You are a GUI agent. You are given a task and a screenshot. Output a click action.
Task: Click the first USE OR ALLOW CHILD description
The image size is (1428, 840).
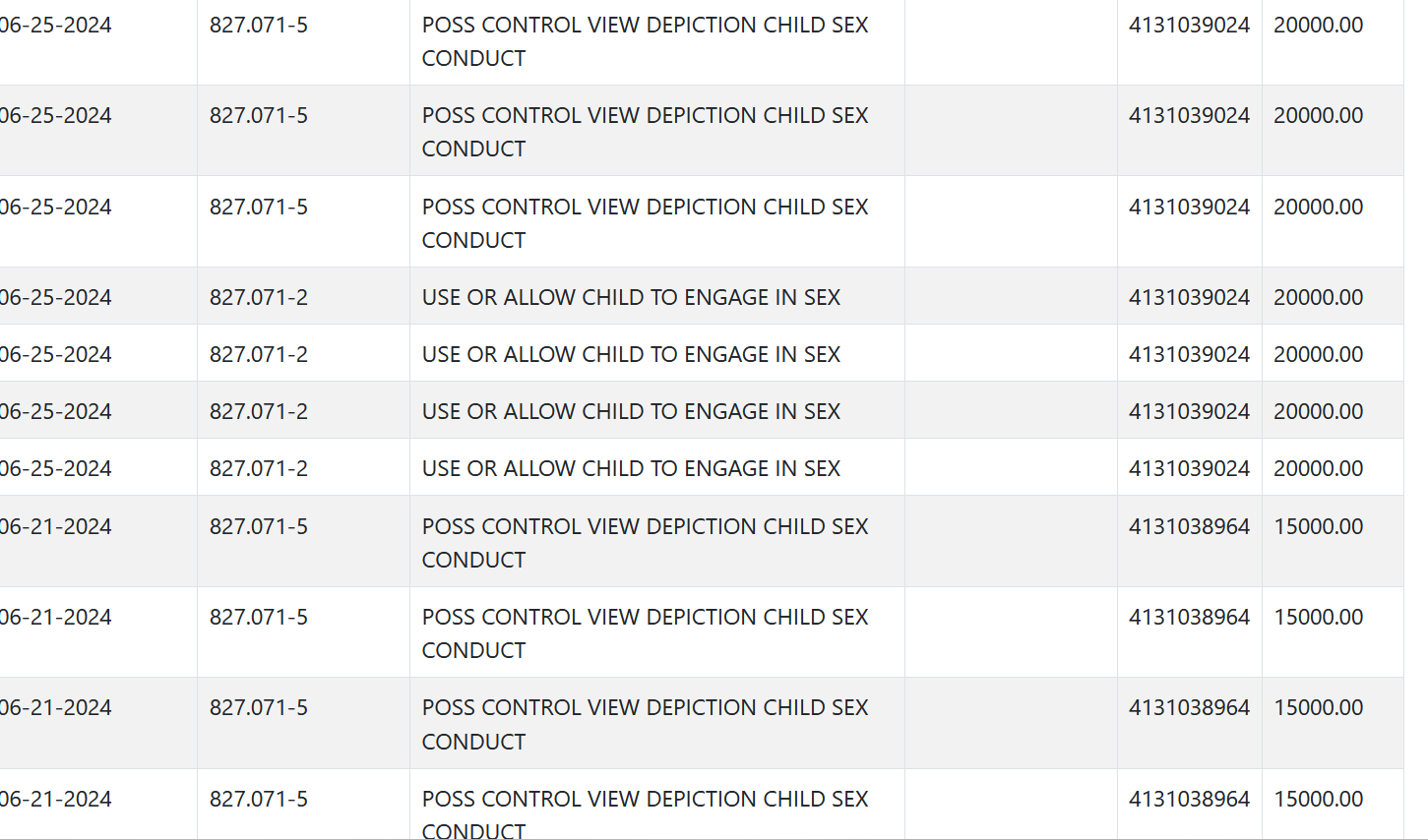[x=631, y=297]
